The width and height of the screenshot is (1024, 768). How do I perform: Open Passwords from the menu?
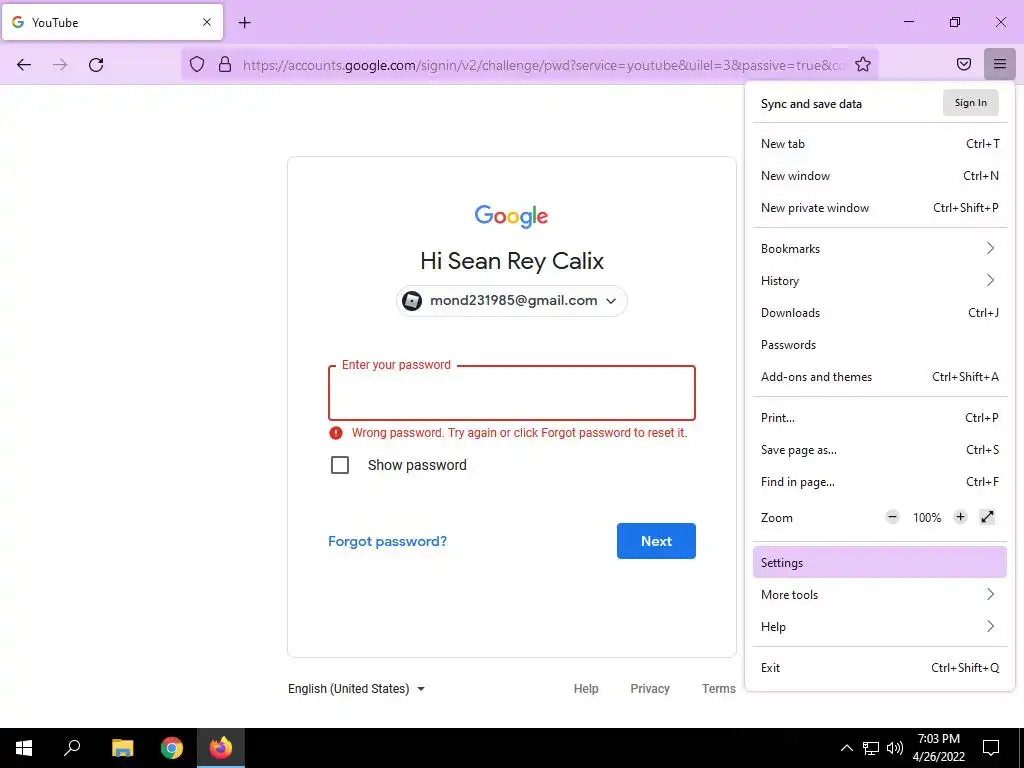(880, 344)
